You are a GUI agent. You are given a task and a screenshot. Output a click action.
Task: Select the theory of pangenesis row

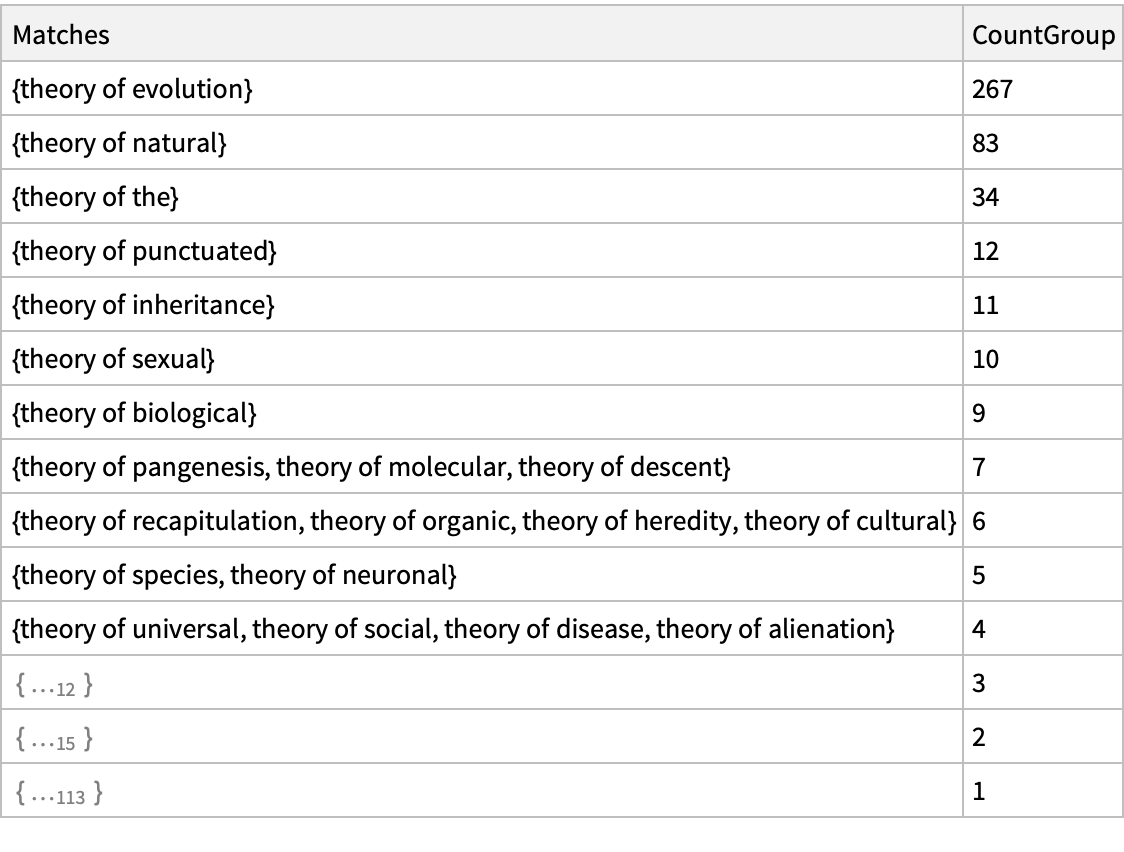click(x=372, y=468)
